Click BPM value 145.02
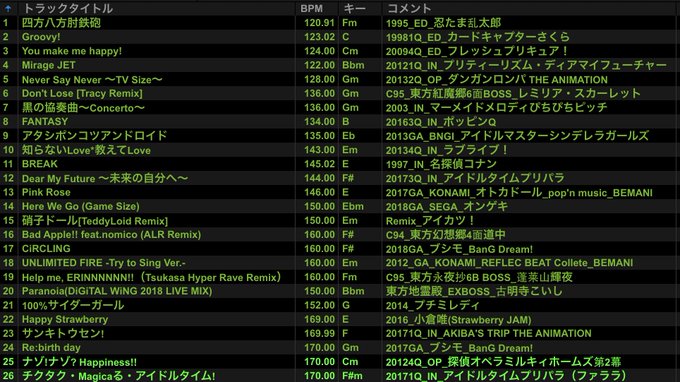Viewport: 680px width, 382px height. pyautogui.click(x=319, y=164)
